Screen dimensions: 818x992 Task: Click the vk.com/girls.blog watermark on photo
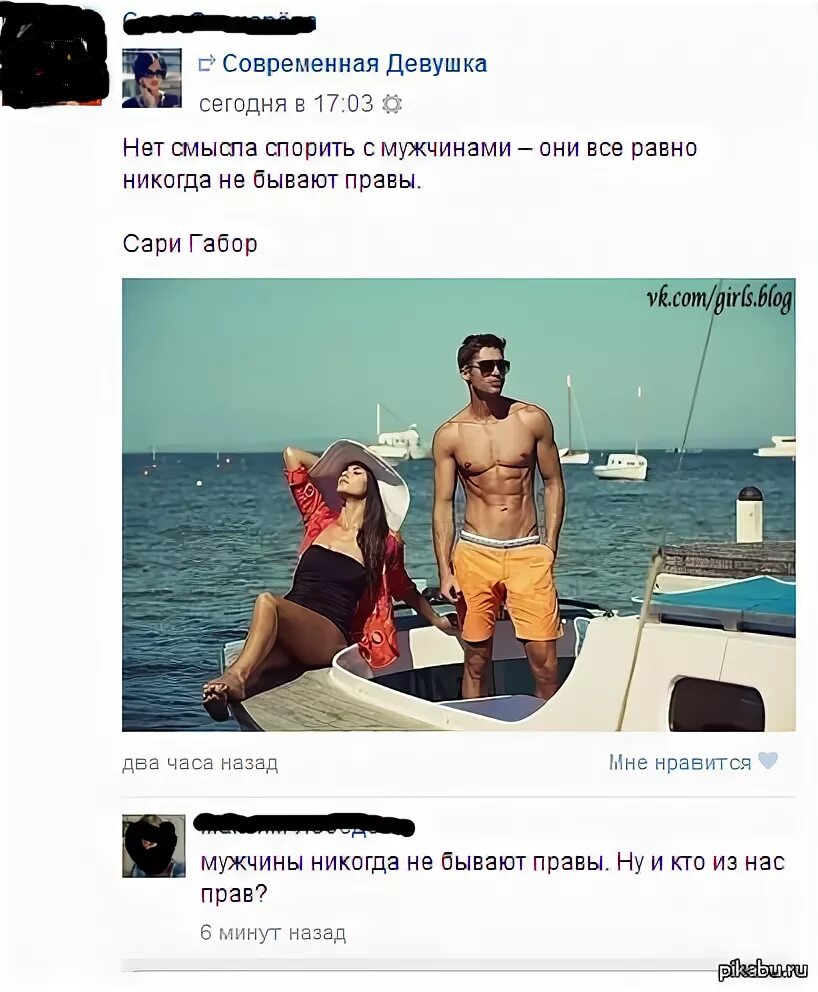point(719,299)
